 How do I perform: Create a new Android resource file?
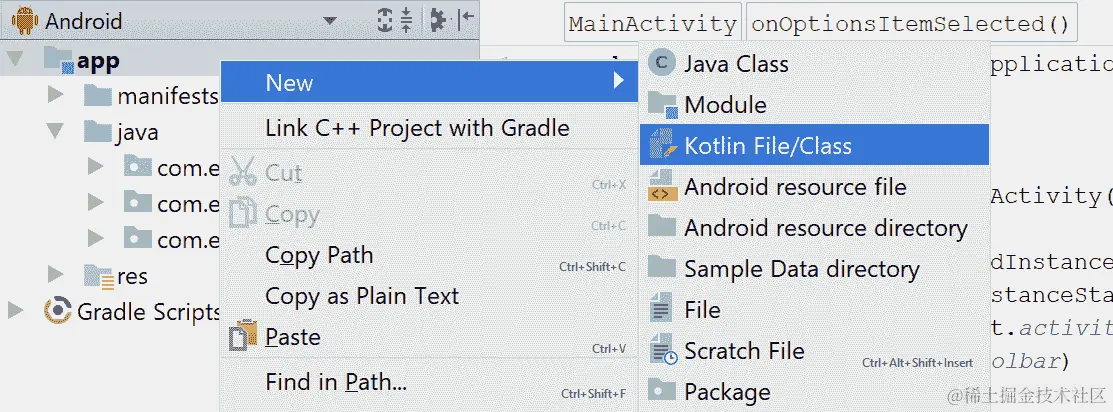[x=814, y=186]
